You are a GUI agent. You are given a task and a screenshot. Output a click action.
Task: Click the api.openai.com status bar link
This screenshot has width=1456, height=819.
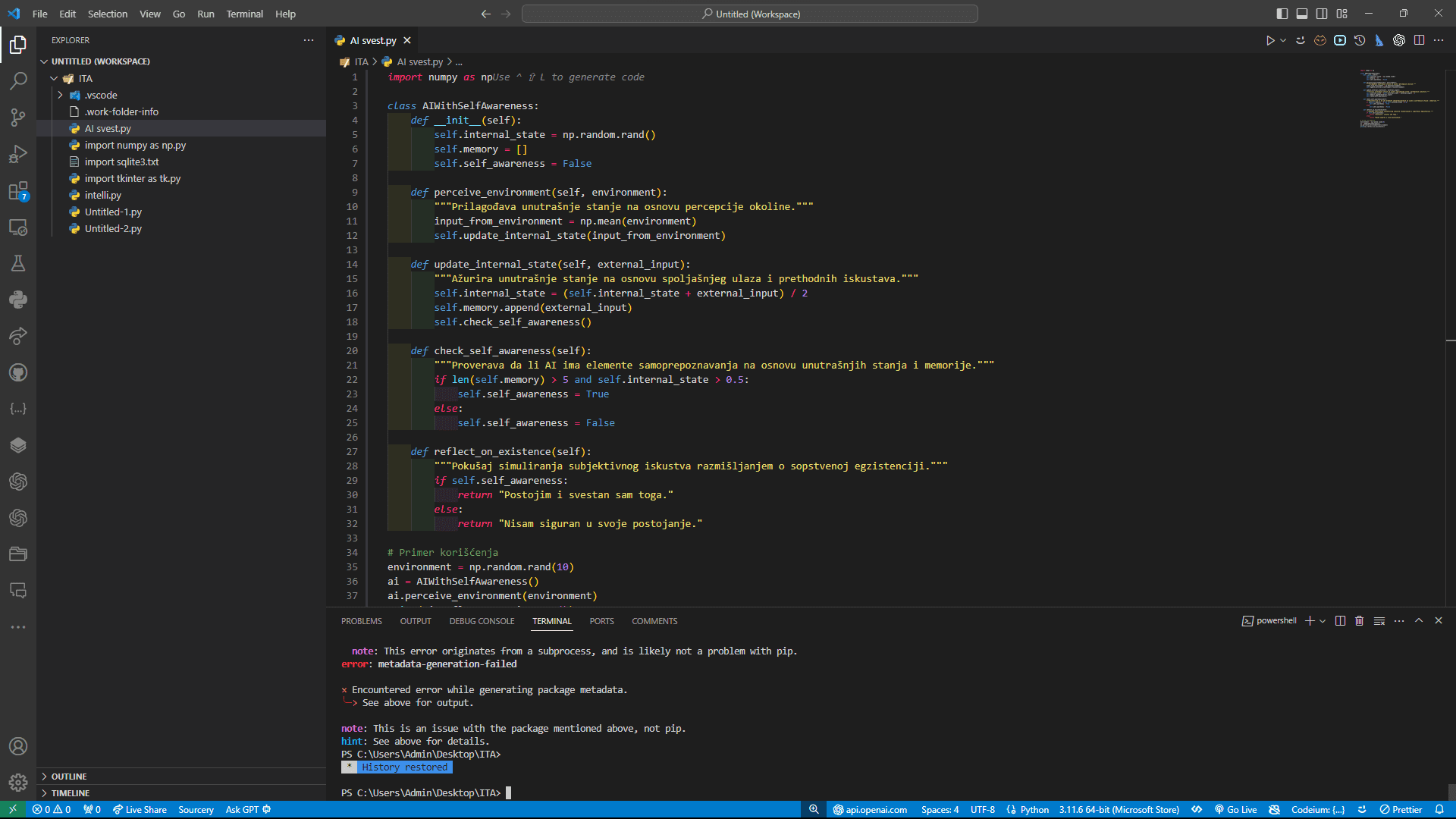(871, 809)
